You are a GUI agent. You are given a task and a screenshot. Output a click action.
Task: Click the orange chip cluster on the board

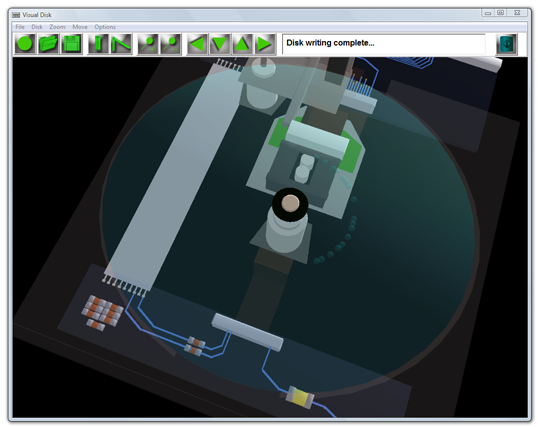pos(102,312)
